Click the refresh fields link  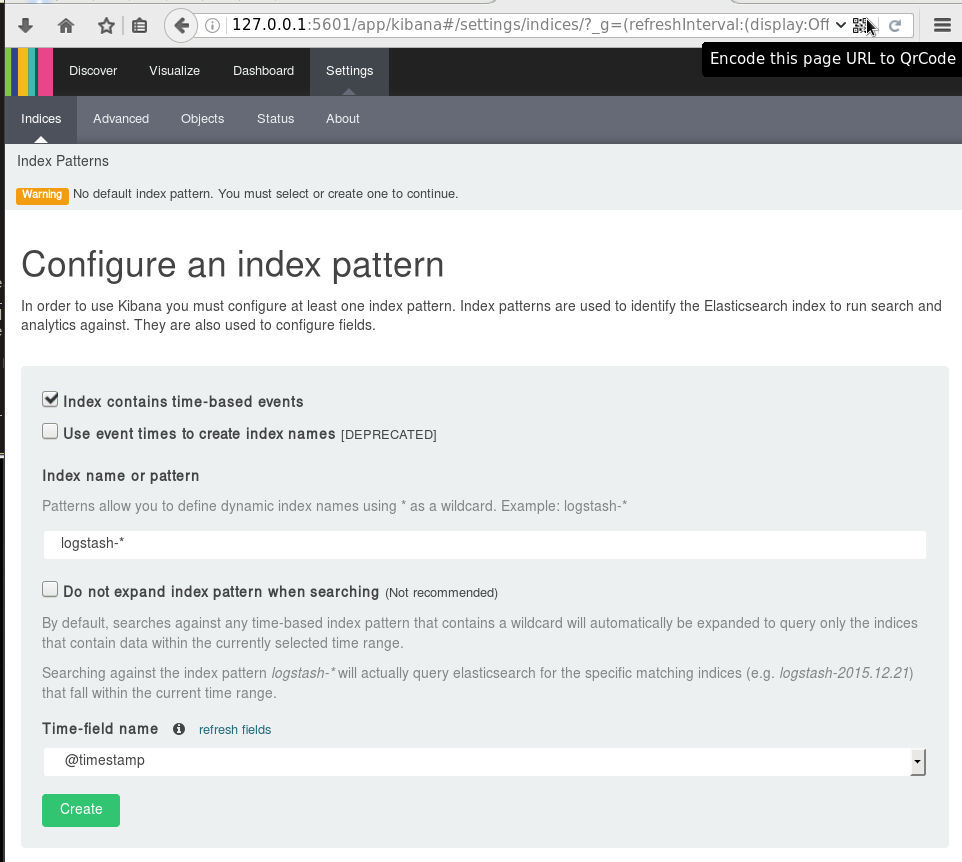click(235, 729)
